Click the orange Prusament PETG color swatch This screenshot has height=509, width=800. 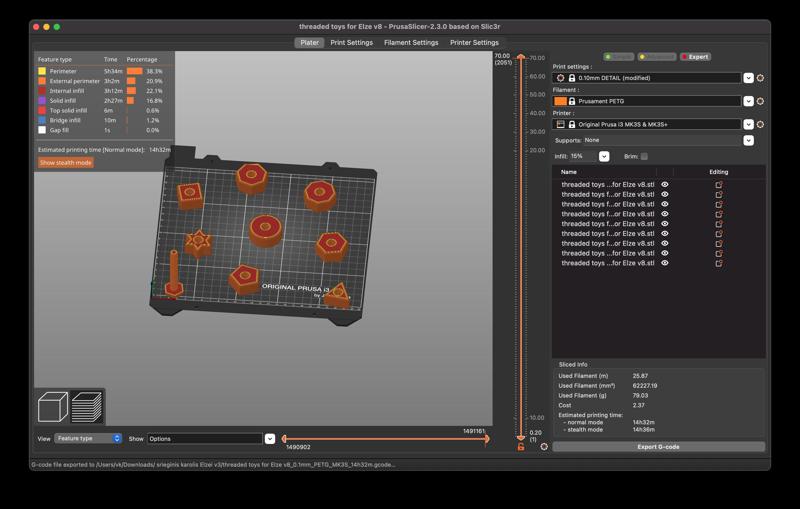click(x=560, y=101)
